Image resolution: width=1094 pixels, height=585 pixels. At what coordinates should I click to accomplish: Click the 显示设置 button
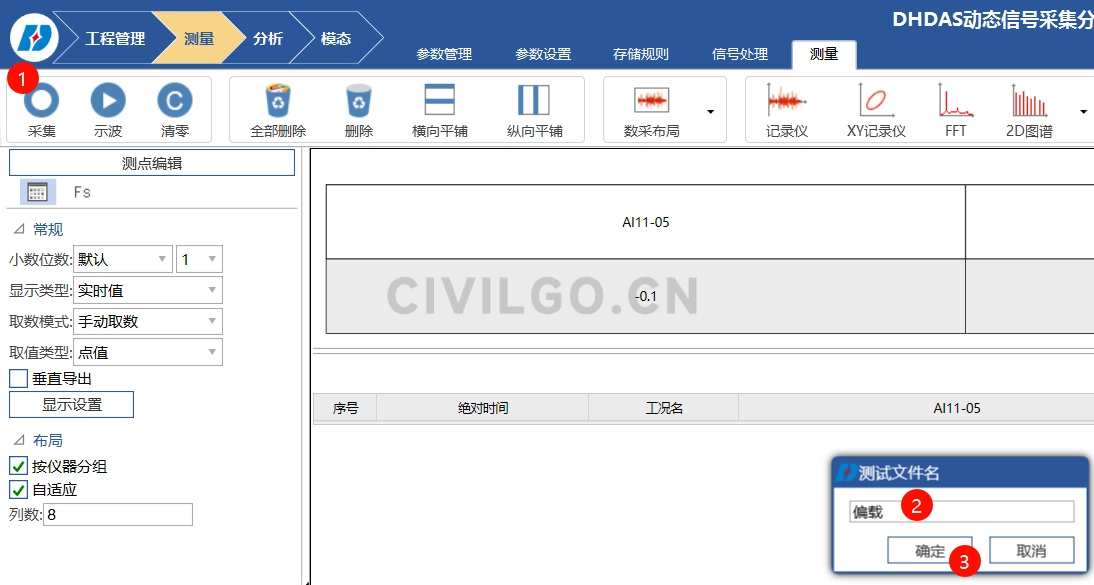(71, 405)
